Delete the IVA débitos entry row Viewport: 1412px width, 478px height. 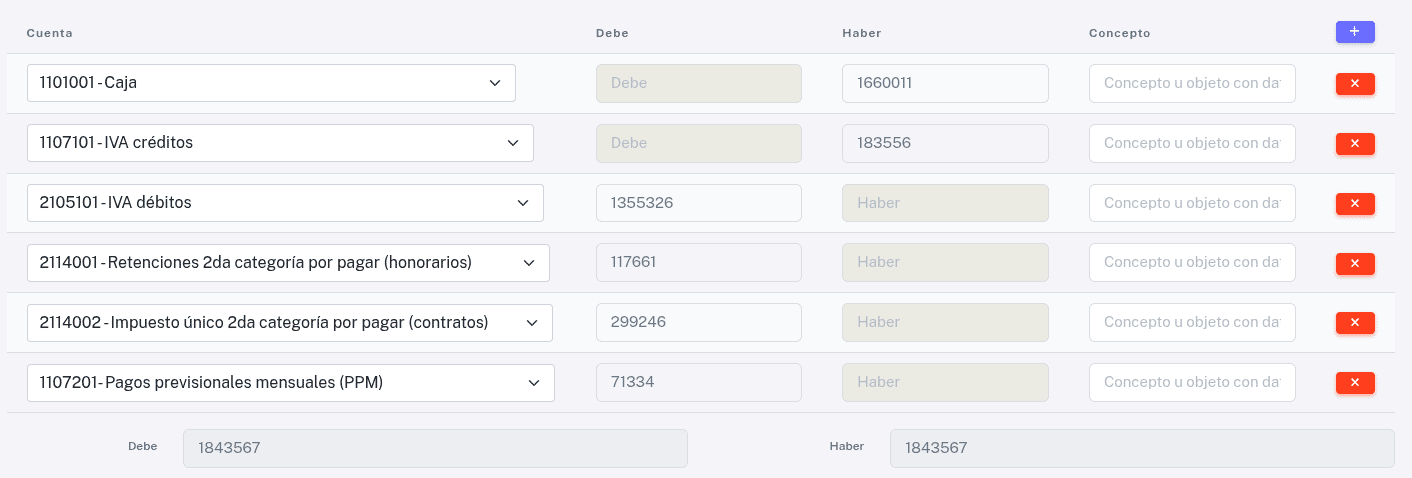click(x=1355, y=203)
